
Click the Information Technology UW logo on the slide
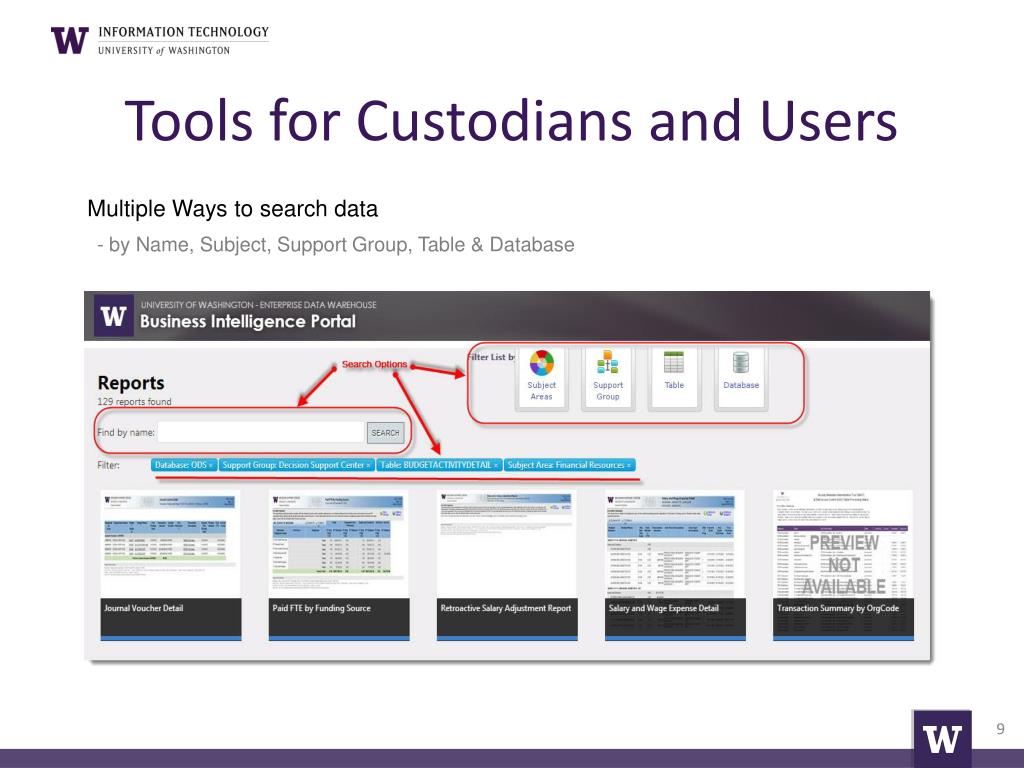[x=160, y=40]
